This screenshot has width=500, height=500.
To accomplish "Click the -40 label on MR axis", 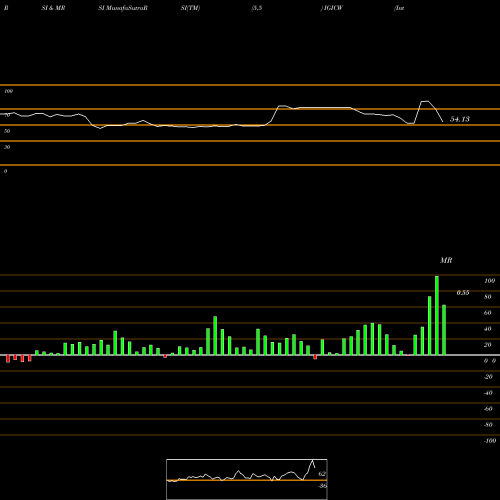I will tap(488, 393).
